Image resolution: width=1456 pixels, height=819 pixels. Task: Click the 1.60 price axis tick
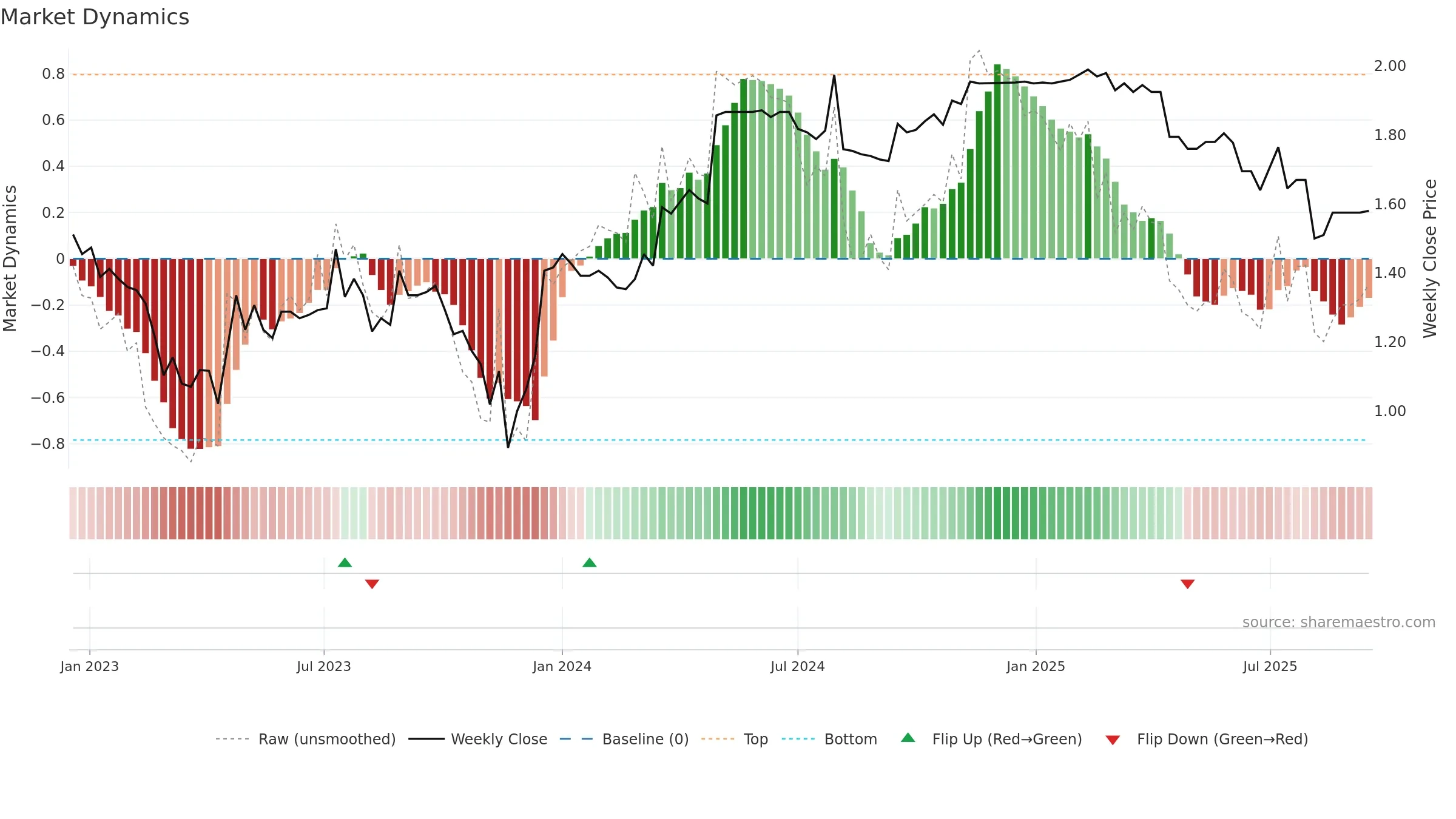tap(1390, 204)
